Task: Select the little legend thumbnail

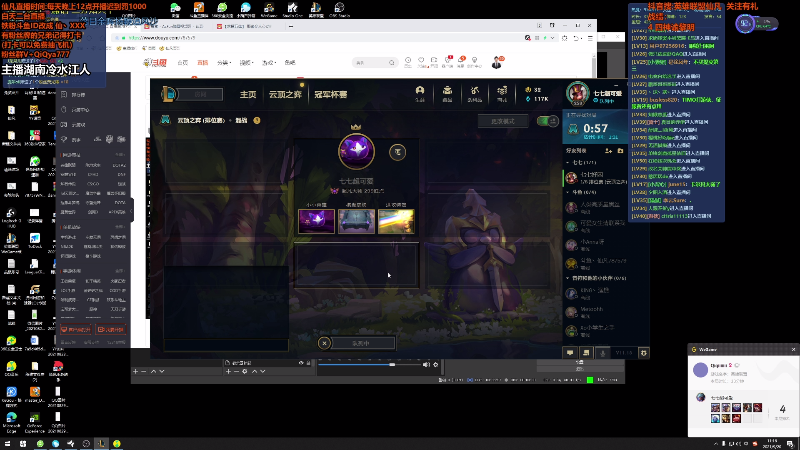Action: point(316,221)
